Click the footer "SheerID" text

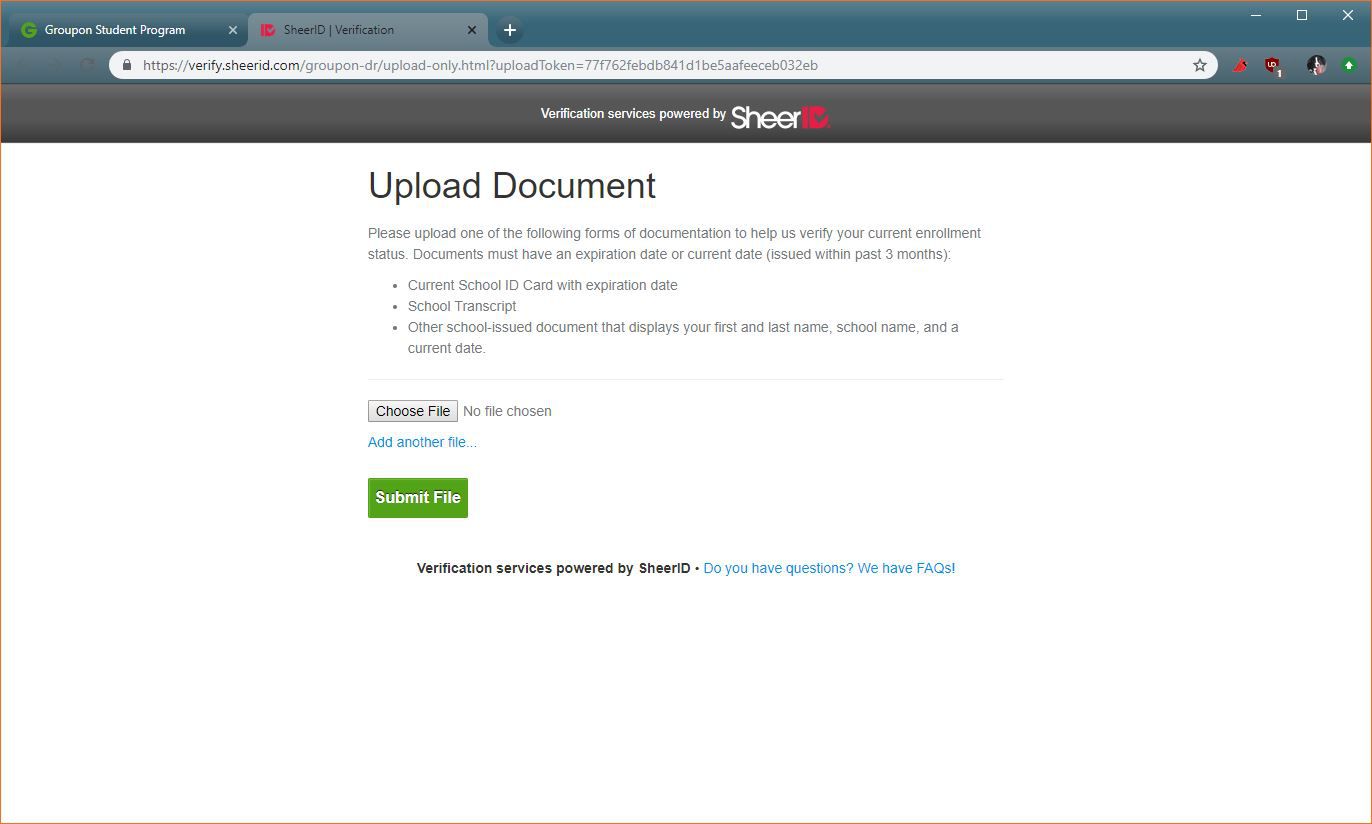pyautogui.click(x=664, y=568)
